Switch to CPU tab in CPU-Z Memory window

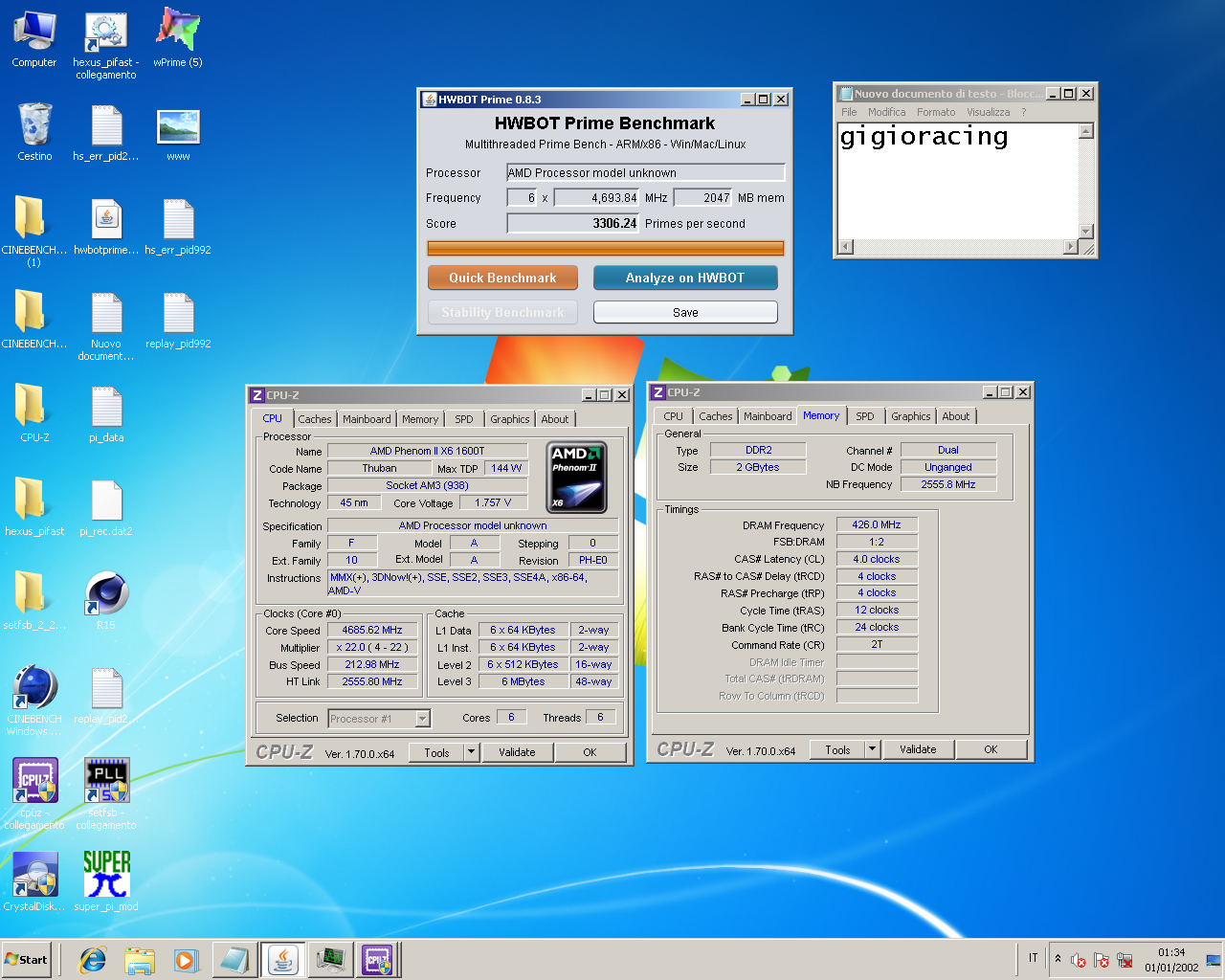(x=673, y=416)
